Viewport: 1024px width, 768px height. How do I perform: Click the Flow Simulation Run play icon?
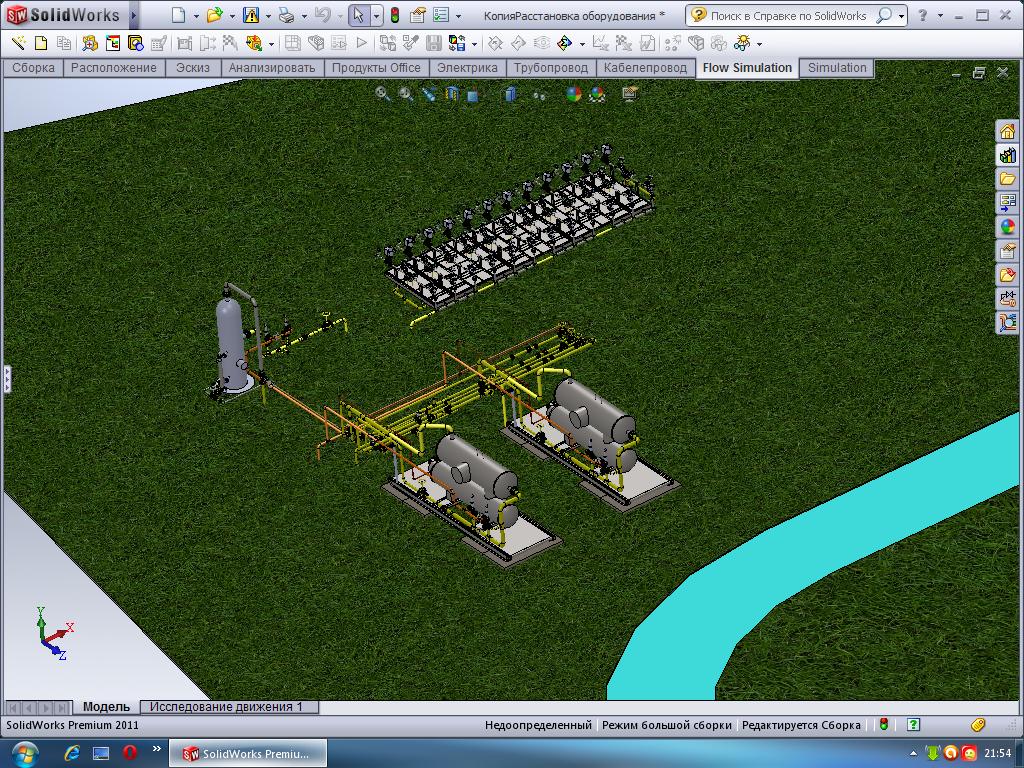(x=361, y=44)
